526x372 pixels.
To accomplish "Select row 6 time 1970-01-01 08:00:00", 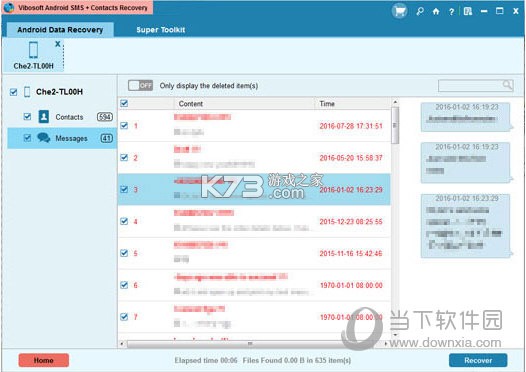I will coord(351,285).
